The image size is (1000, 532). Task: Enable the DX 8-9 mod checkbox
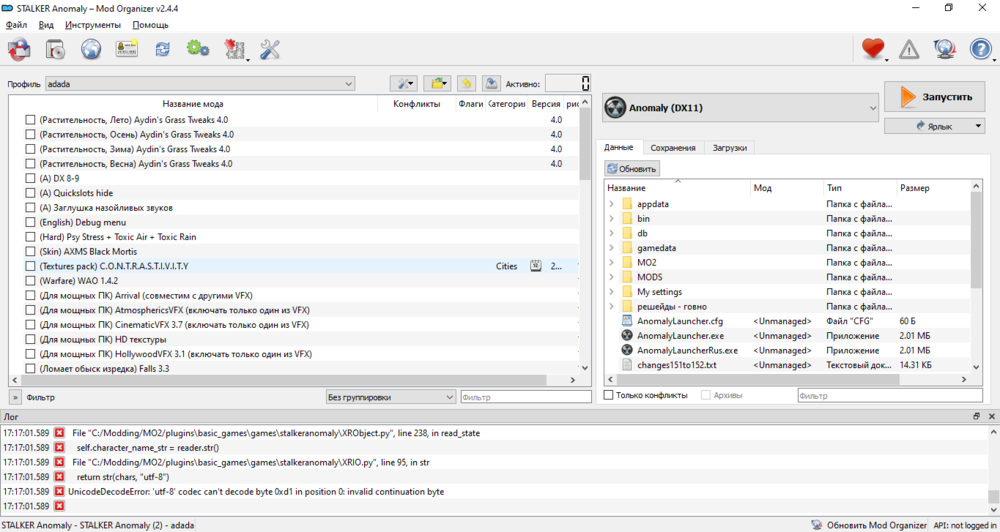tap(30, 178)
